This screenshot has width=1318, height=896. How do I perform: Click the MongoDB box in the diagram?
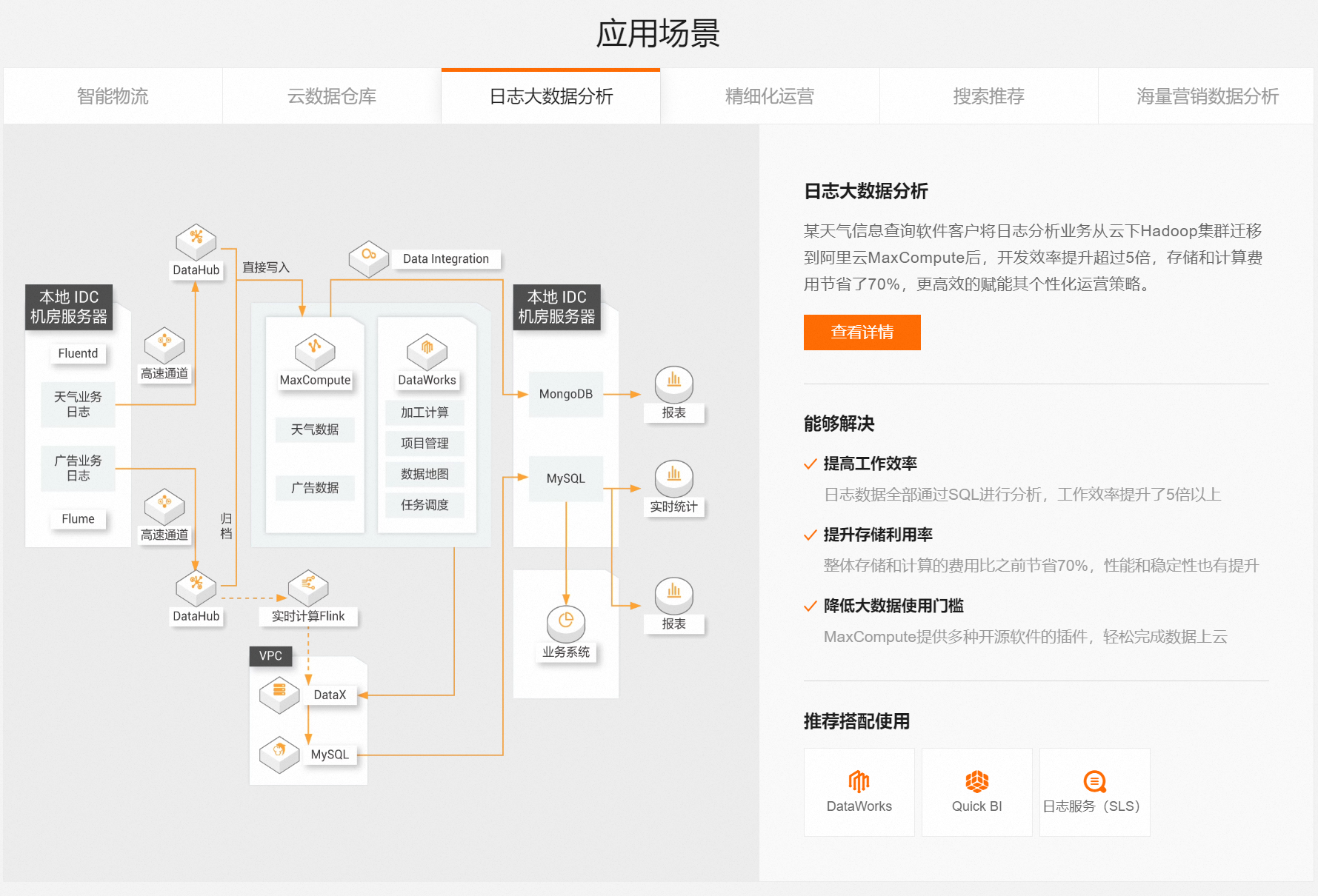tap(566, 394)
